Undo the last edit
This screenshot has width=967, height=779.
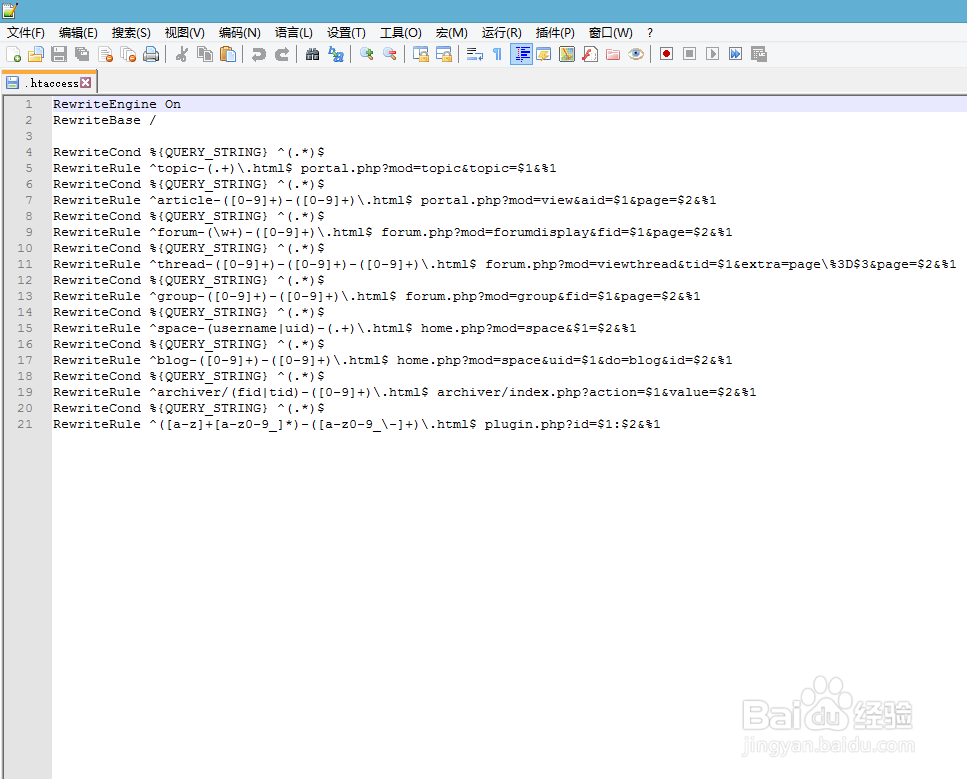tap(258, 54)
